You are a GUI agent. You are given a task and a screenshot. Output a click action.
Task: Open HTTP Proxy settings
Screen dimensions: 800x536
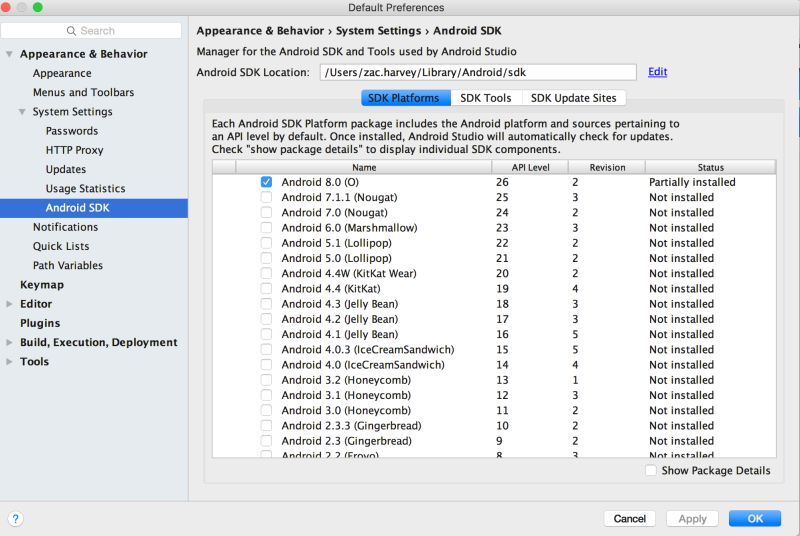click(x=74, y=150)
